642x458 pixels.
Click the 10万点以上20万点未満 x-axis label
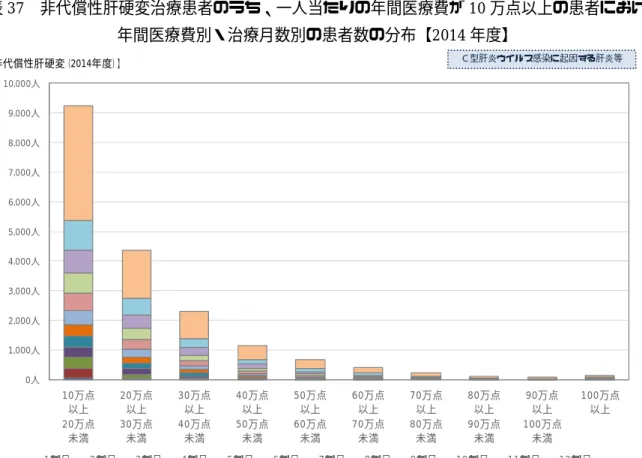point(78,417)
